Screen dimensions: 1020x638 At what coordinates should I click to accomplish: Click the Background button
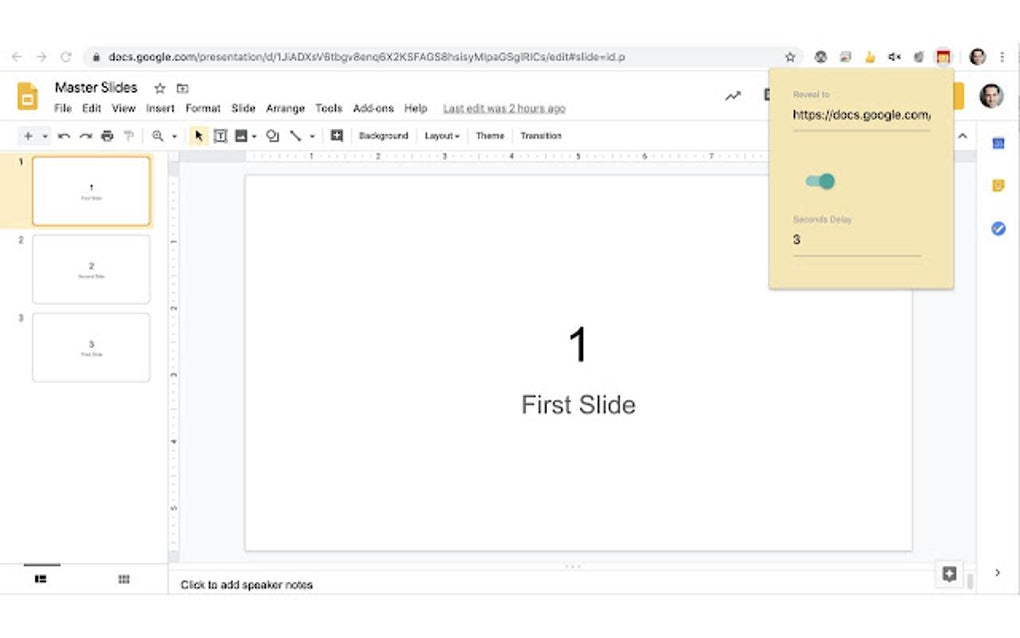[x=383, y=135]
